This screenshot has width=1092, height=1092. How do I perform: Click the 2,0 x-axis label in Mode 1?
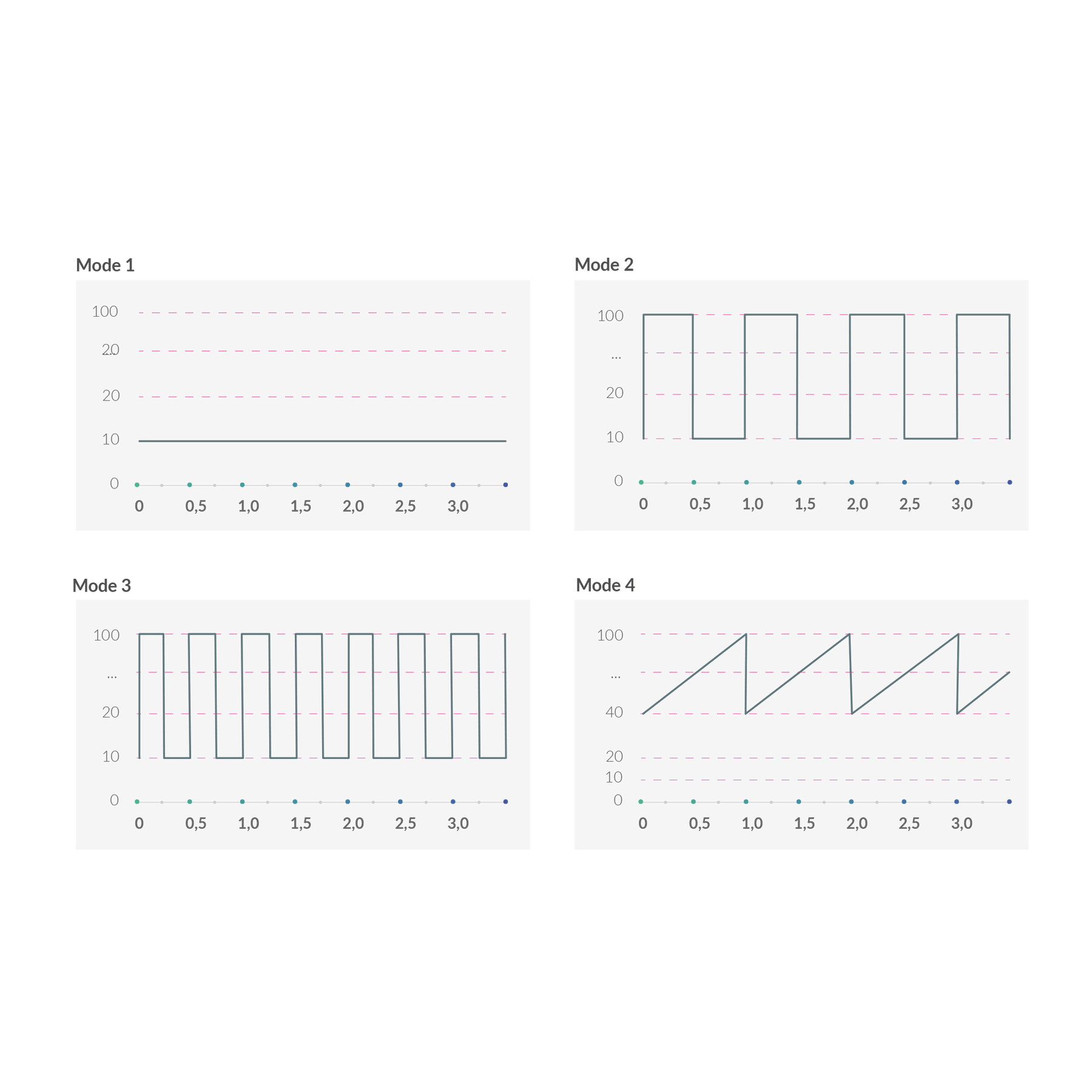point(353,507)
